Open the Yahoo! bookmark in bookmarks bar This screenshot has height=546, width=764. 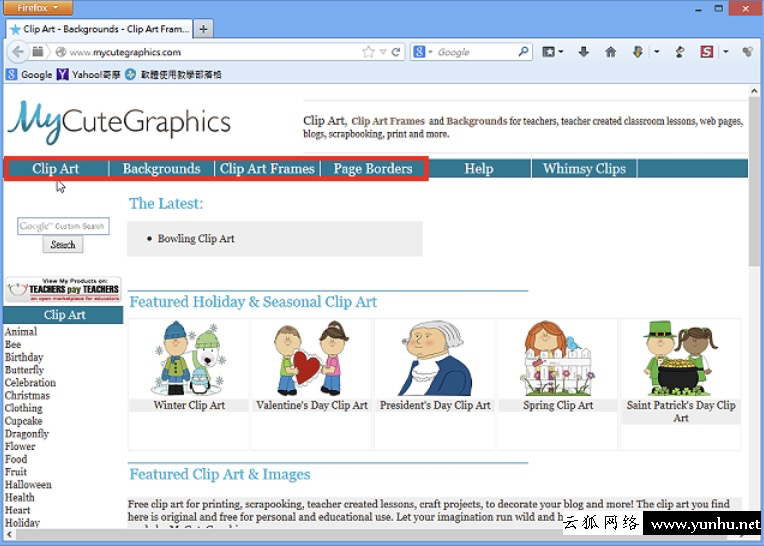click(x=89, y=75)
